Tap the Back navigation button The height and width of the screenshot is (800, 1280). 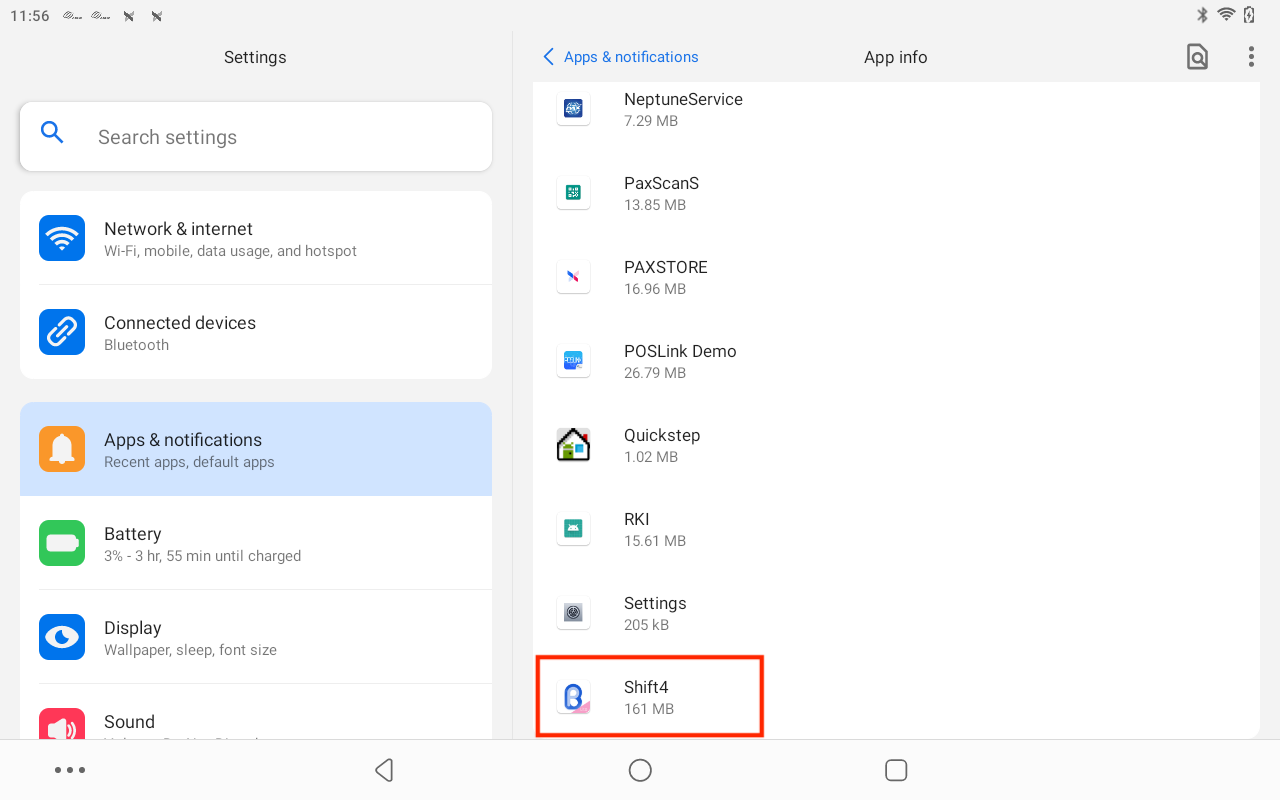[x=384, y=770]
